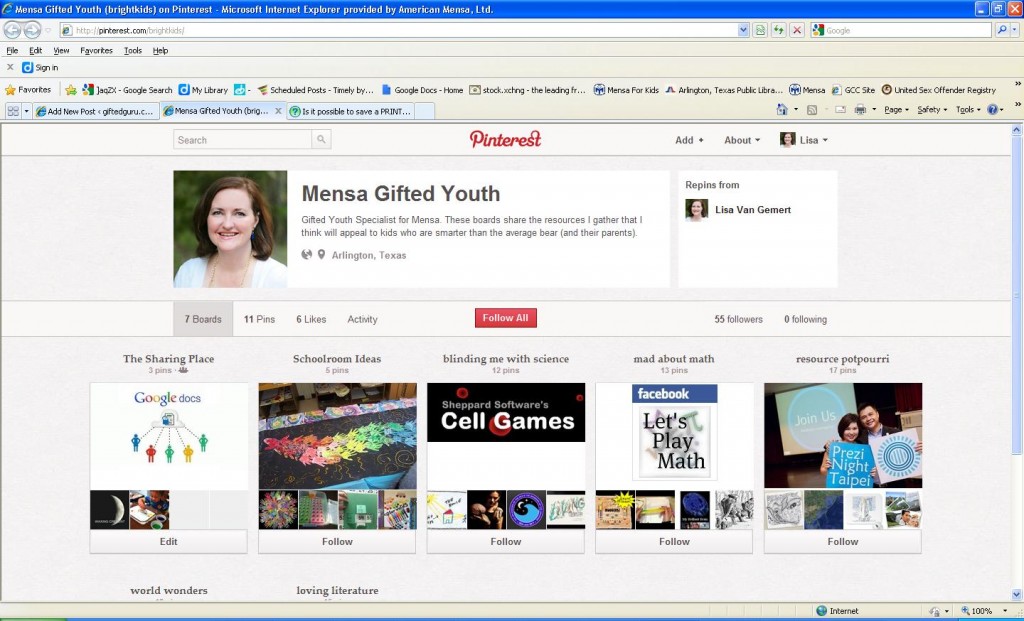Click the Compatibility View icon in the address bar

click(760, 30)
